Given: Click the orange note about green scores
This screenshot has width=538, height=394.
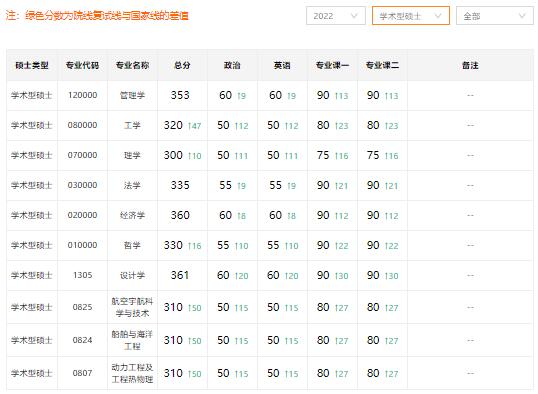Looking at the screenshot, I should 97,15.
